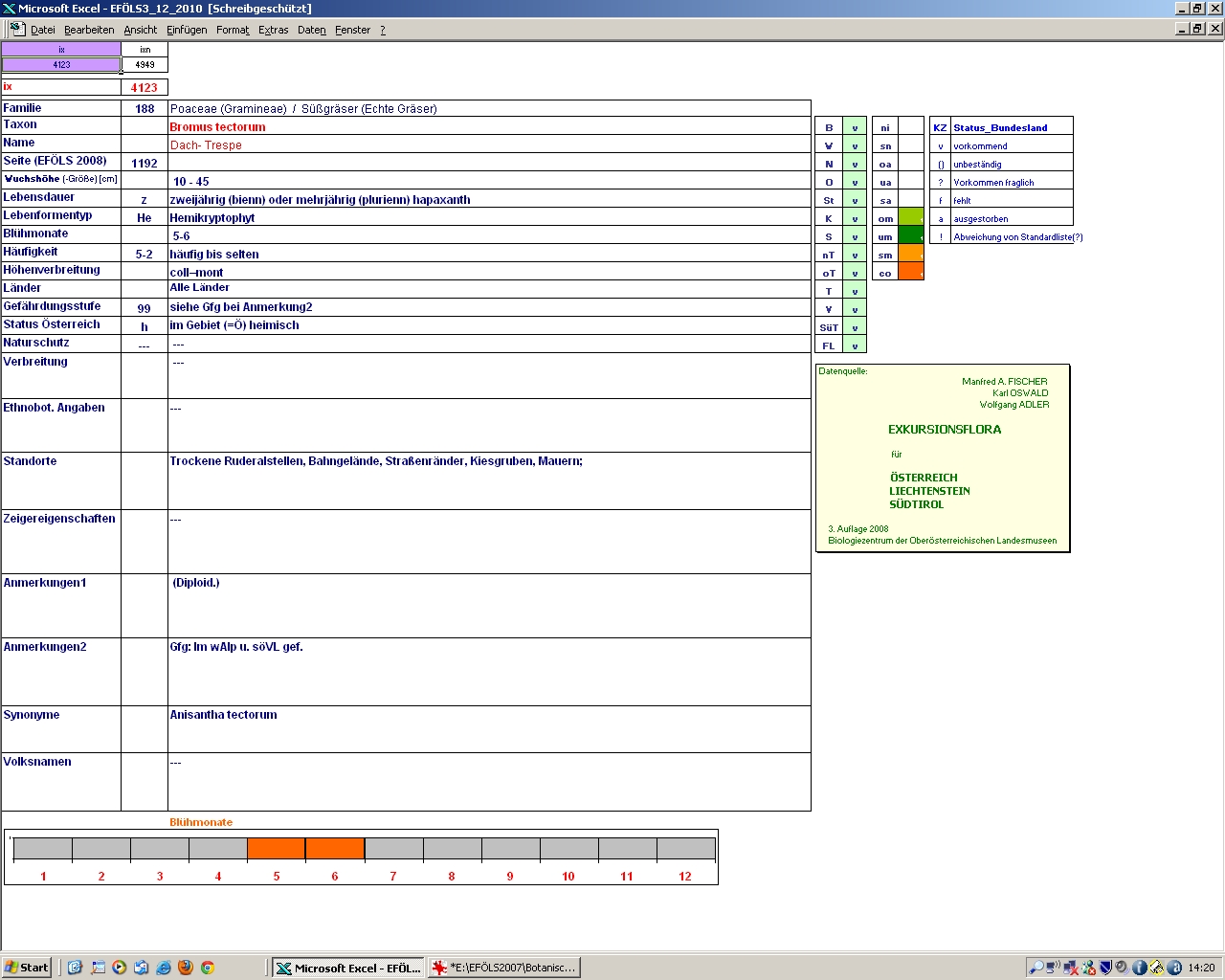This screenshot has height=980, width=1225.
Task: Open Google Chrome from quick launch
Action: [207, 968]
